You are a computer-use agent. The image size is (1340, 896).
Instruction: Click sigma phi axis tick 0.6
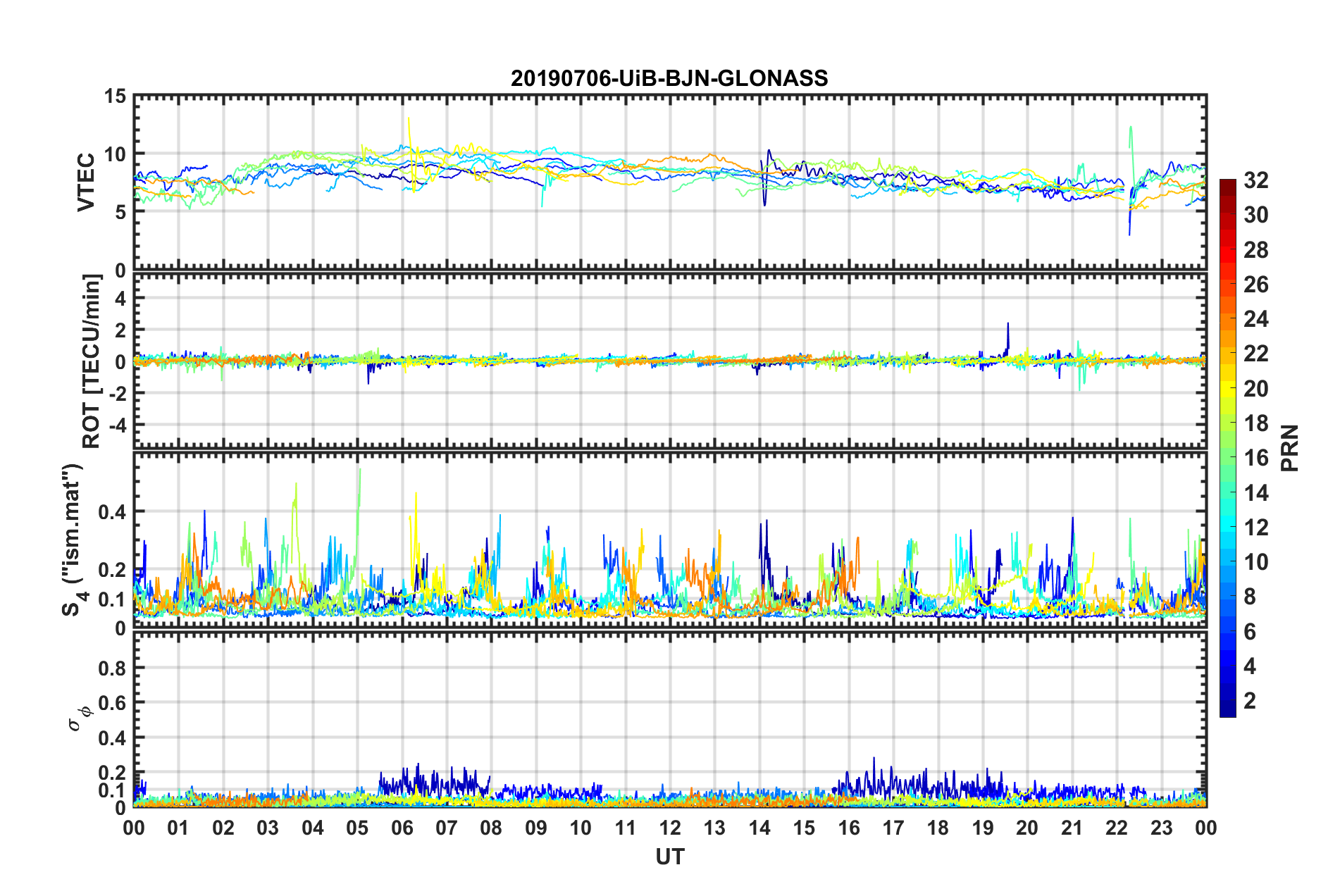(113, 703)
